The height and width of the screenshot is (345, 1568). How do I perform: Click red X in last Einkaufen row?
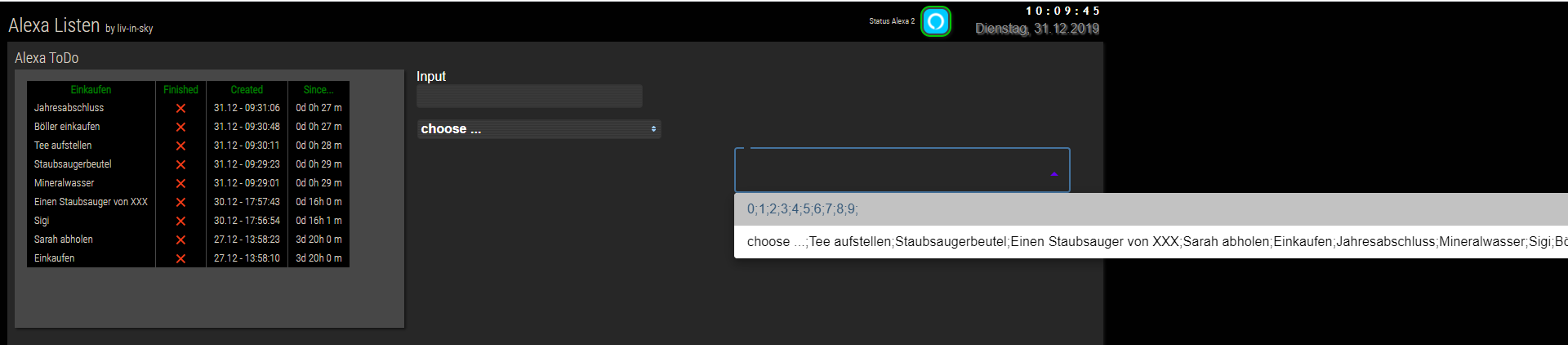[x=180, y=258]
